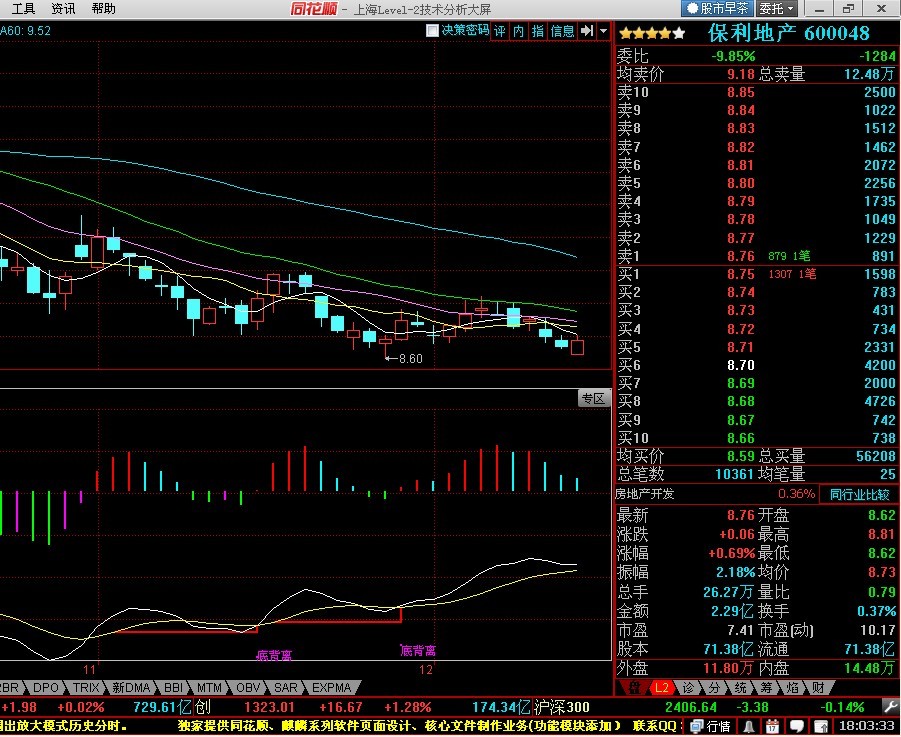Click the 内 button above the chart

(519, 31)
